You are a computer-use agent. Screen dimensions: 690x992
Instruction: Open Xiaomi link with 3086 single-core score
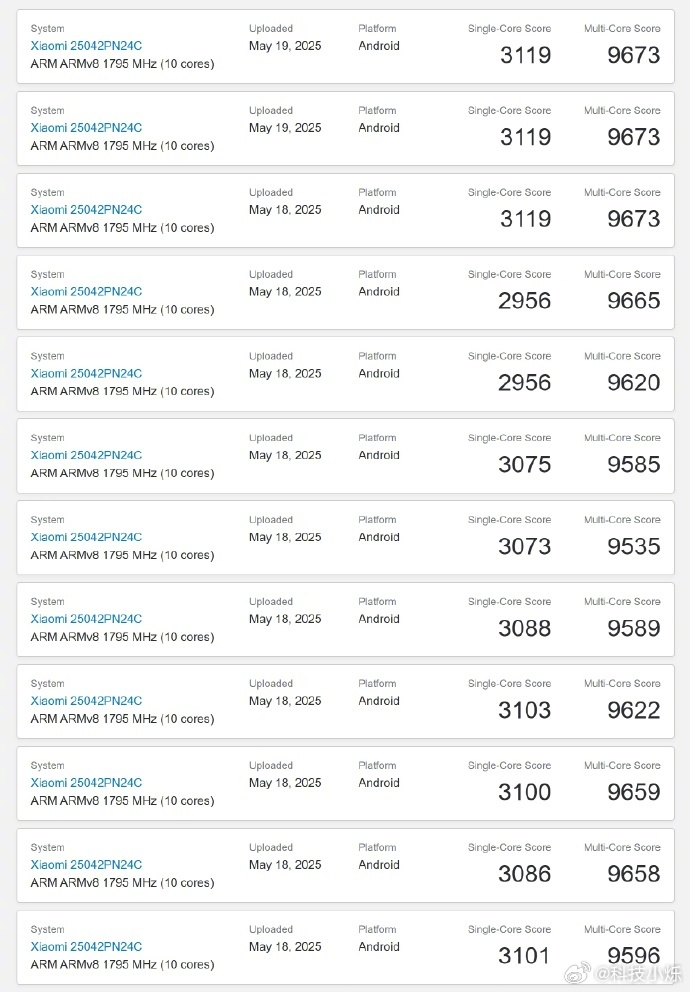[x=86, y=865]
